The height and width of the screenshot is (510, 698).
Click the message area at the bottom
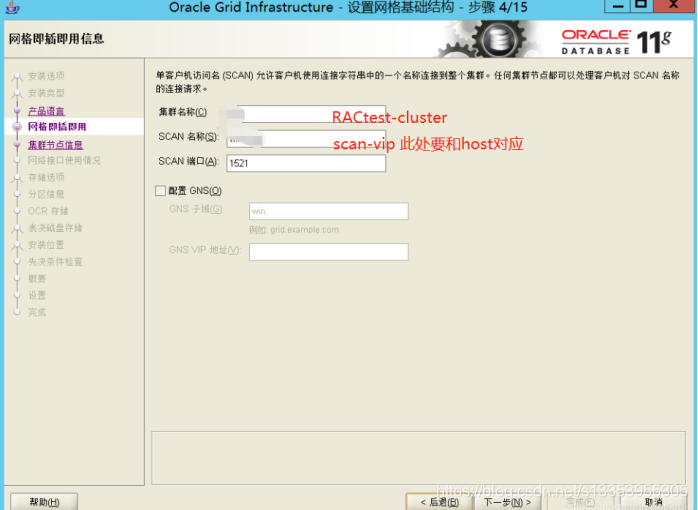tap(418, 458)
